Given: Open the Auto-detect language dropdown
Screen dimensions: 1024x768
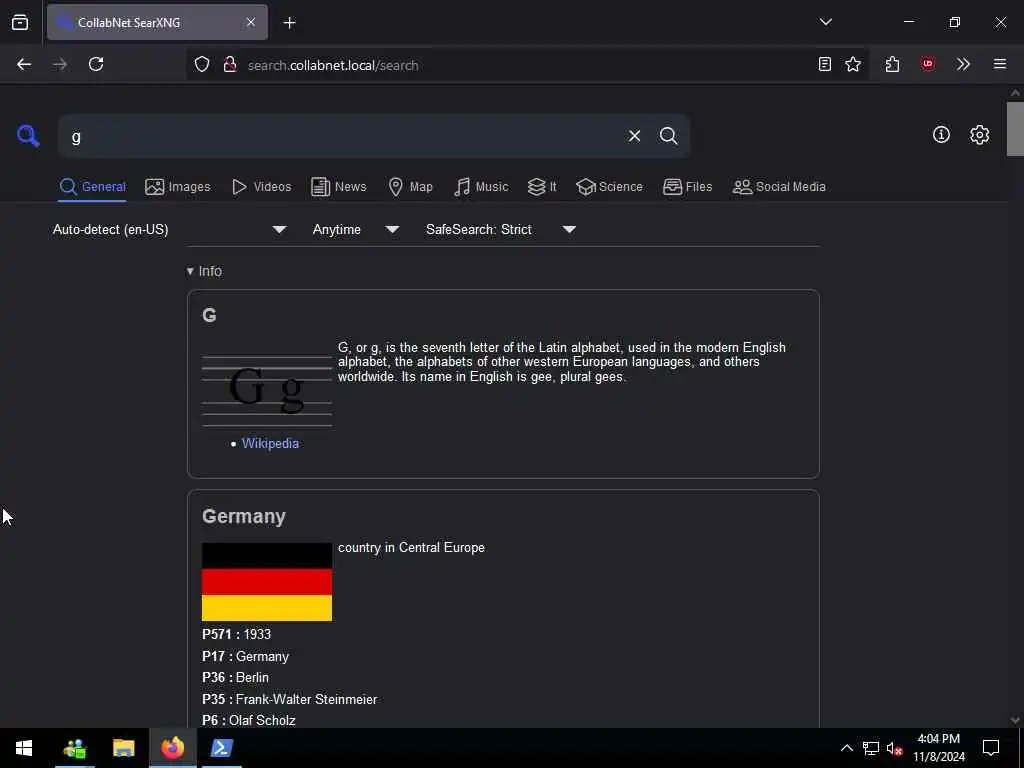Looking at the screenshot, I should [x=169, y=229].
